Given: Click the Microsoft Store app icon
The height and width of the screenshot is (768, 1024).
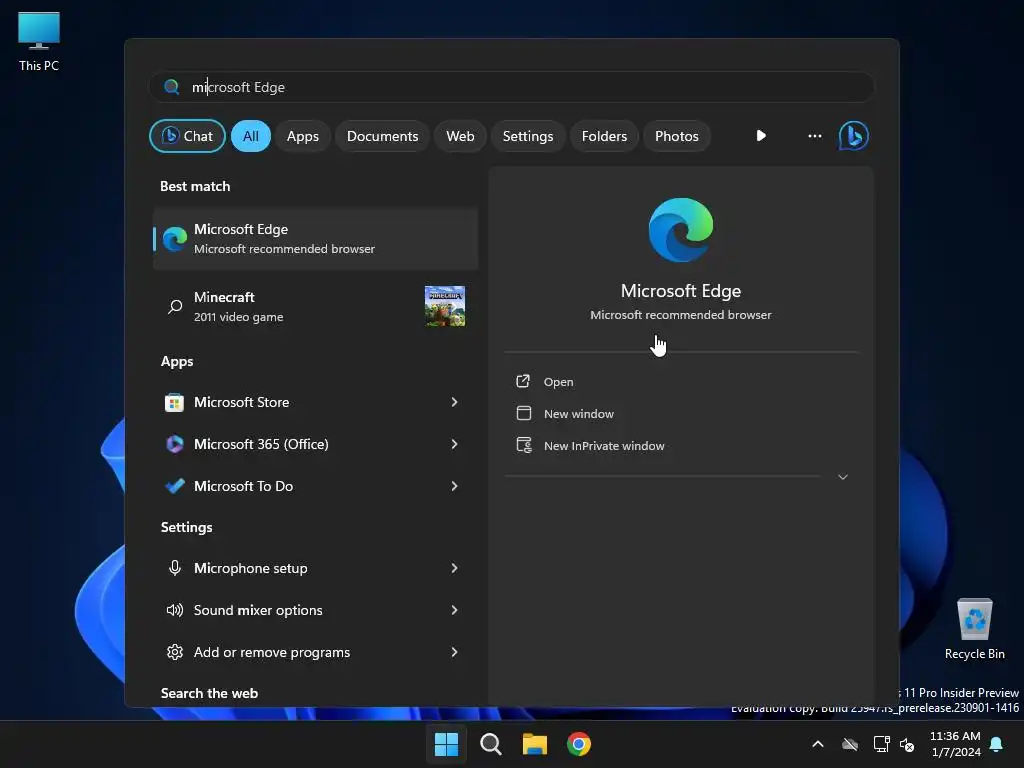Looking at the screenshot, I should [x=174, y=402].
